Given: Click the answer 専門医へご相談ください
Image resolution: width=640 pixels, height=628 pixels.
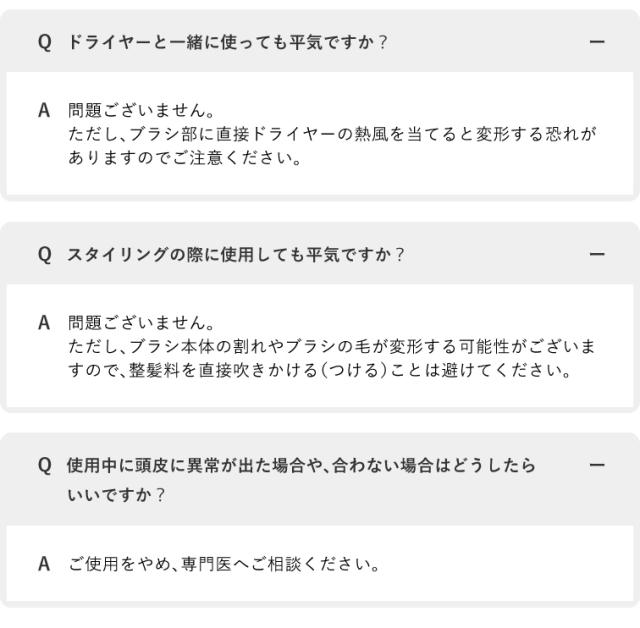Looking at the screenshot, I should (x=224, y=564).
